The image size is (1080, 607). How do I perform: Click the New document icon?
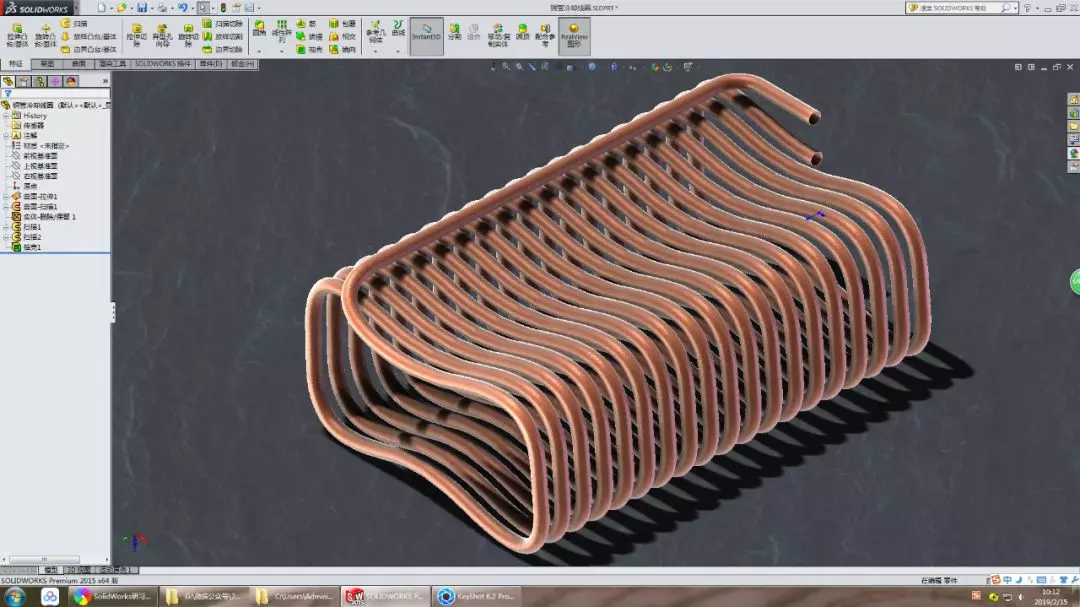pyautogui.click(x=101, y=8)
